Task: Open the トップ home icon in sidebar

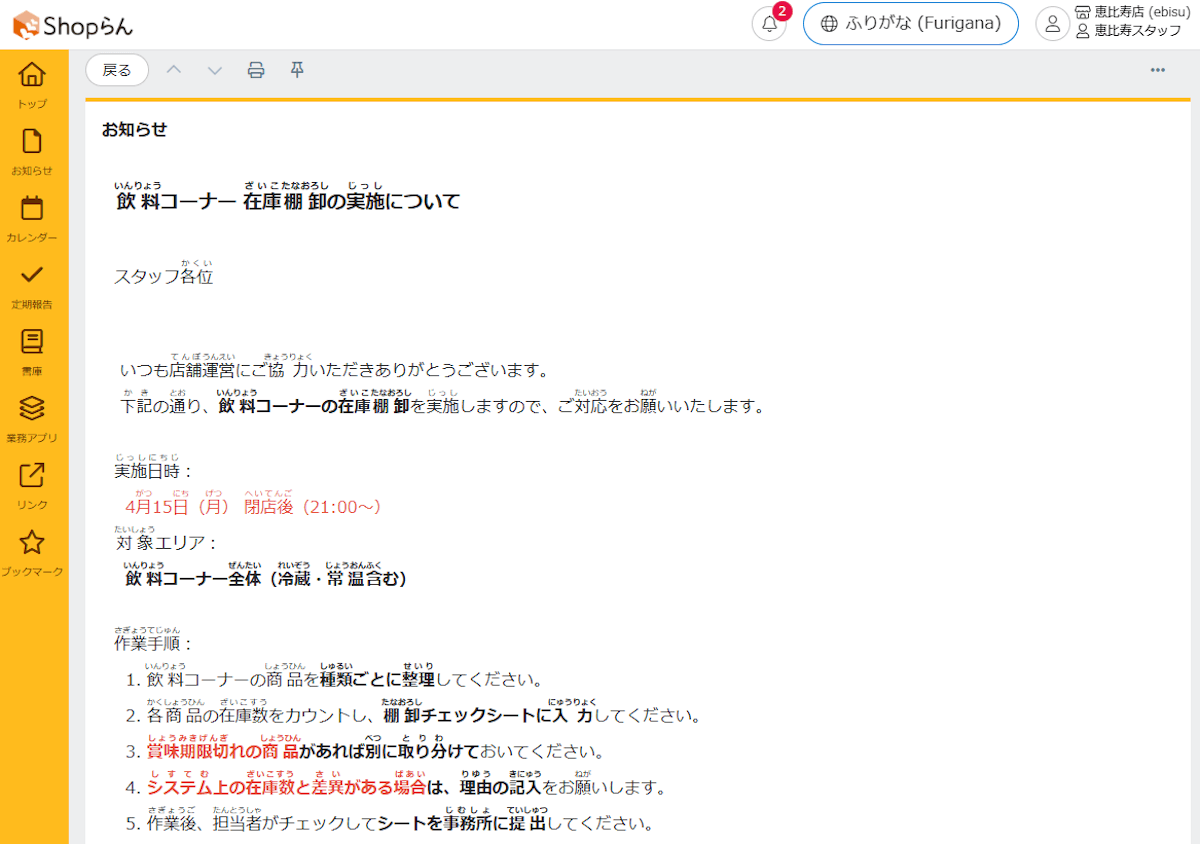Action: (x=32, y=75)
